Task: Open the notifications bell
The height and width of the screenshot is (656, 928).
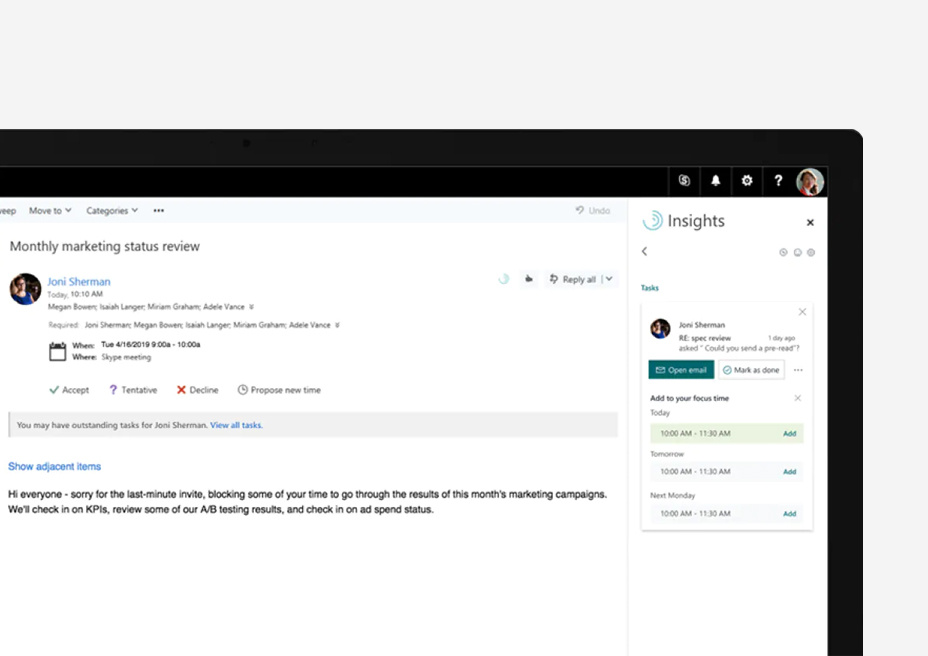Action: [715, 181]
